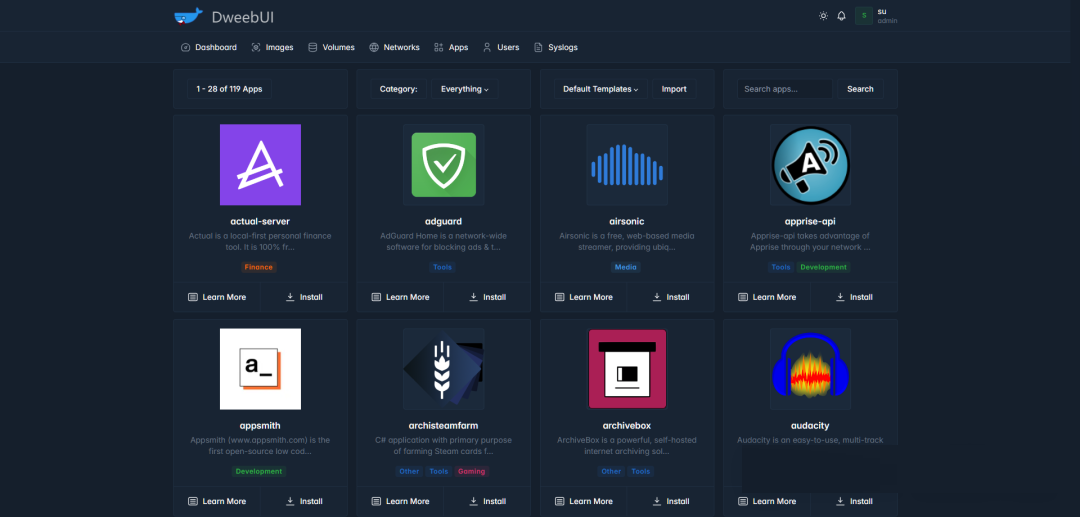Click the adguard green shield logo
Image resolution: width=1080 pixels, height=517 pixels.
[444, 165]
